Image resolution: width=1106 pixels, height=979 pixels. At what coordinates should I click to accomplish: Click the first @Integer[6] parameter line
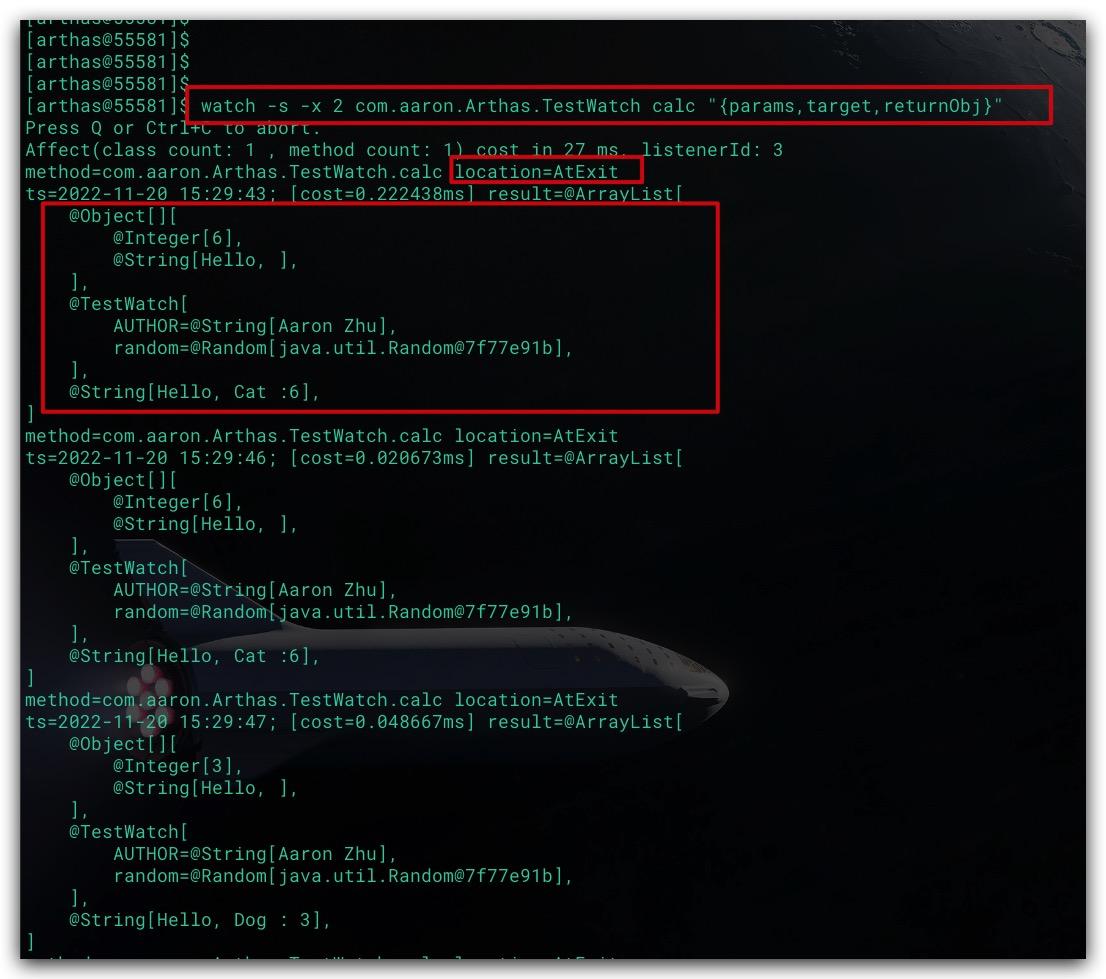point(178,238)
